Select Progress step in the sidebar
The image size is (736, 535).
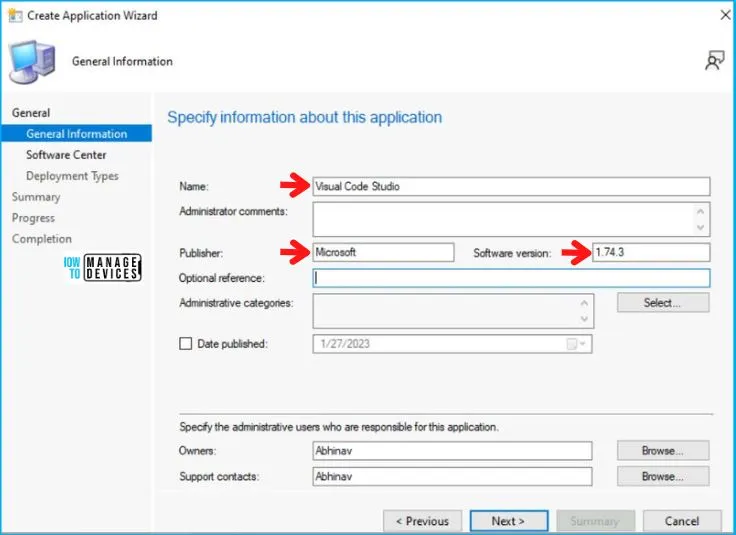click(33, 218)
